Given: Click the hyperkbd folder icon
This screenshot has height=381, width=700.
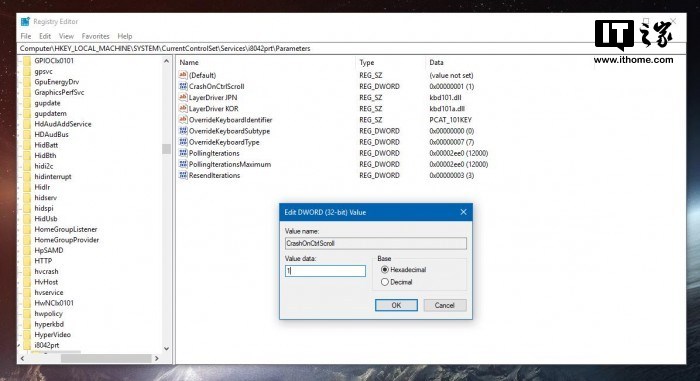Looking at the screenshot, I should tap(27, 324).
